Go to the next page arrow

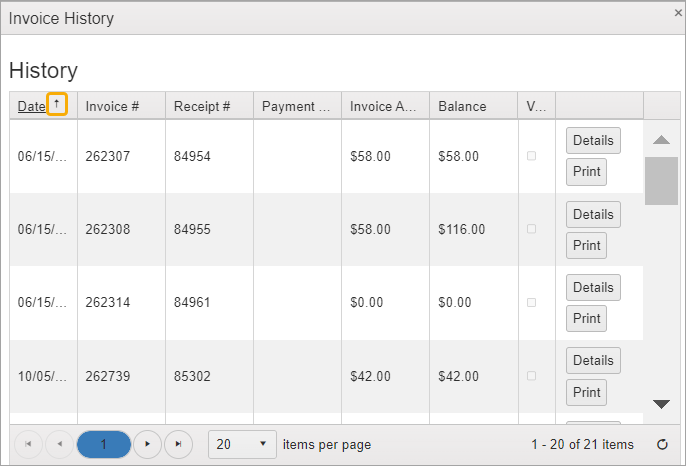pos(148,444)
